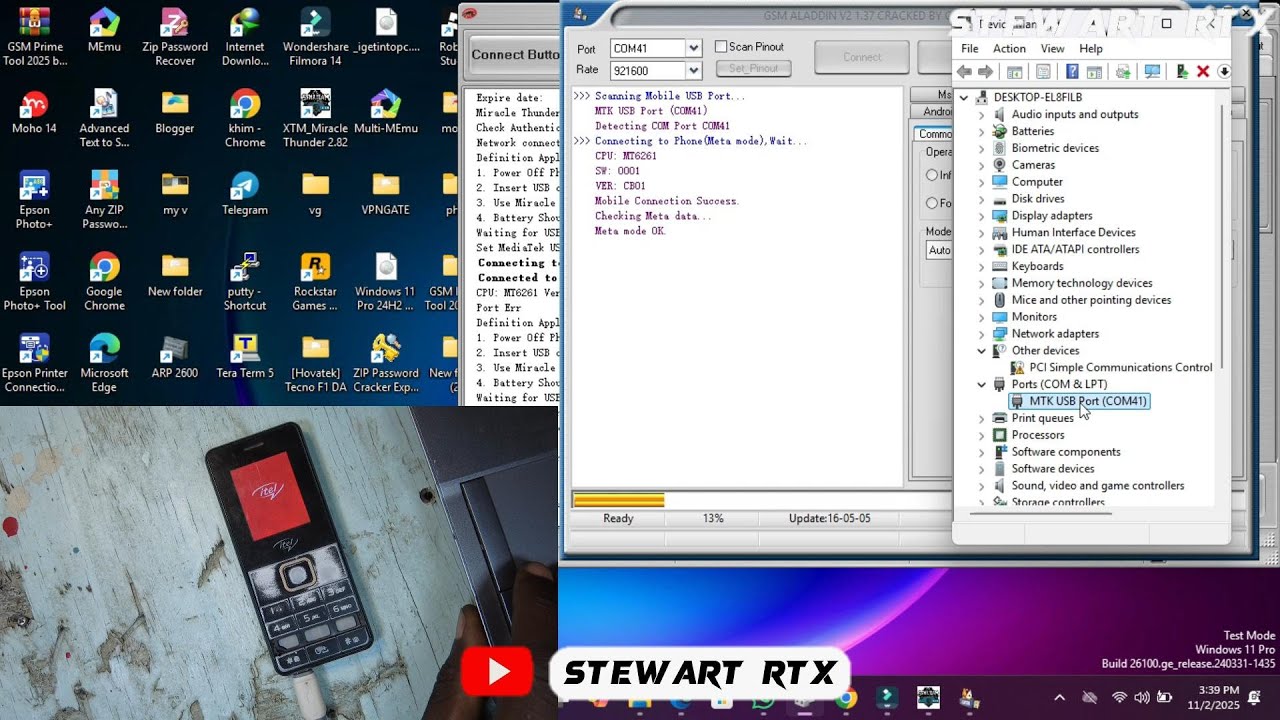Click the 'Update:16-05-05' status bar entry
1280x720 pixels.
point(829,519)
